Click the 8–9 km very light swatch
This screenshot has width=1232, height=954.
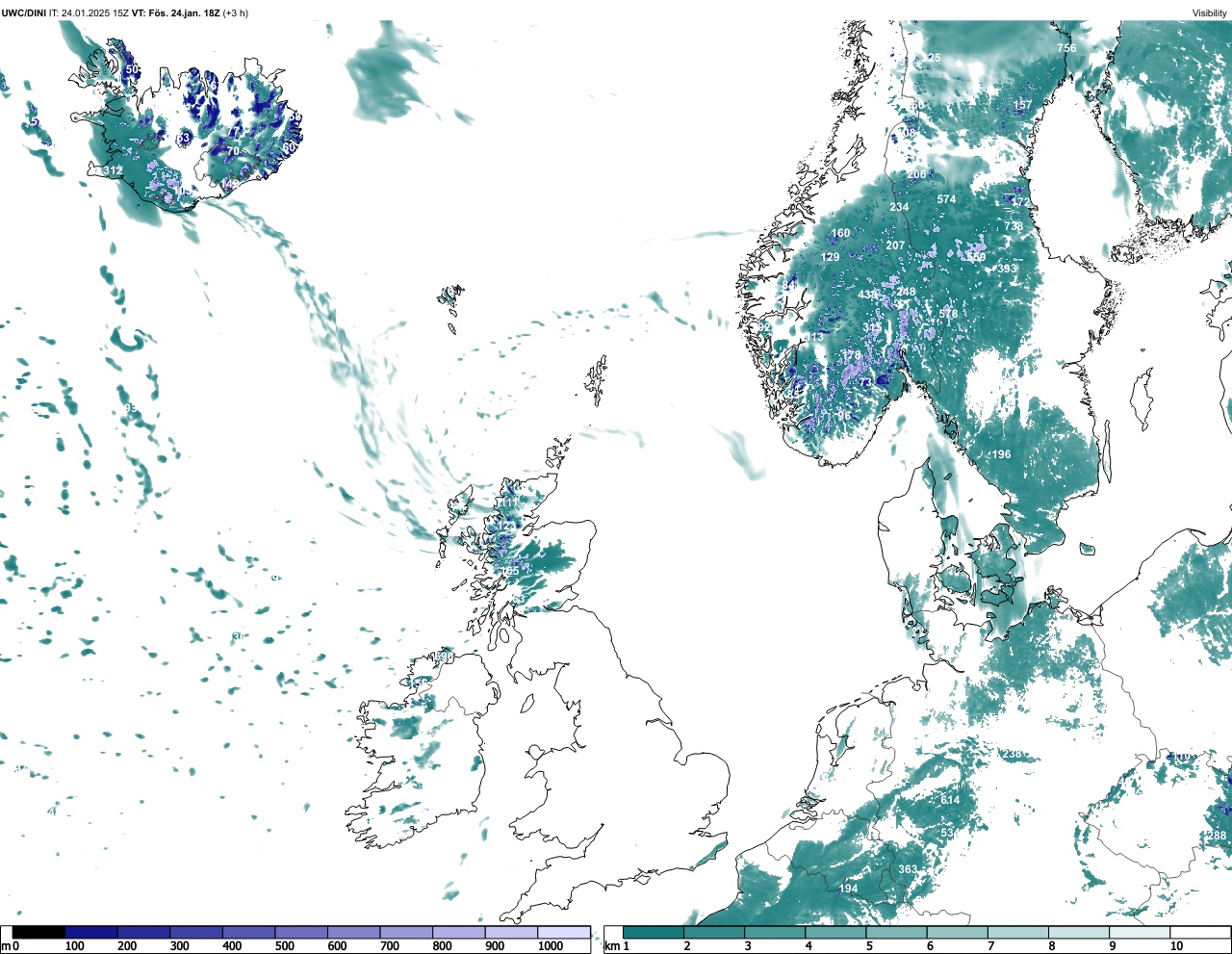1078,932
